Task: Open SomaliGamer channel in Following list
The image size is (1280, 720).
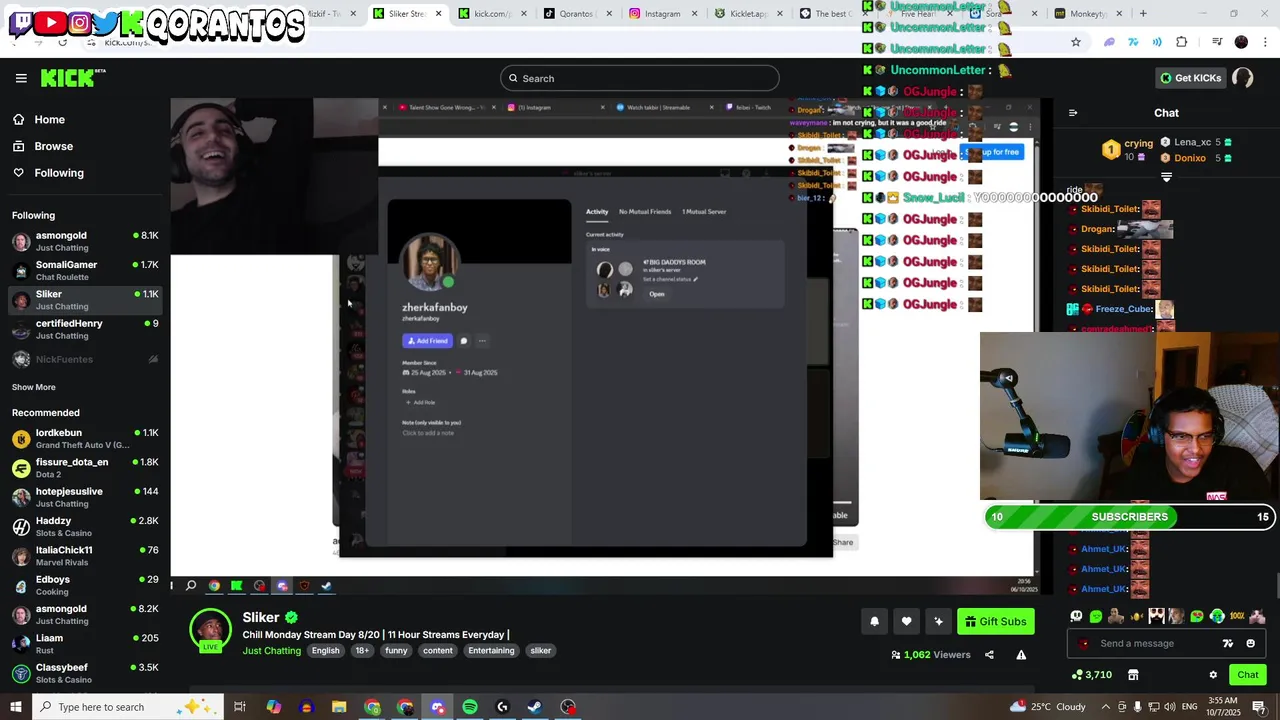Action: point(85,270)
